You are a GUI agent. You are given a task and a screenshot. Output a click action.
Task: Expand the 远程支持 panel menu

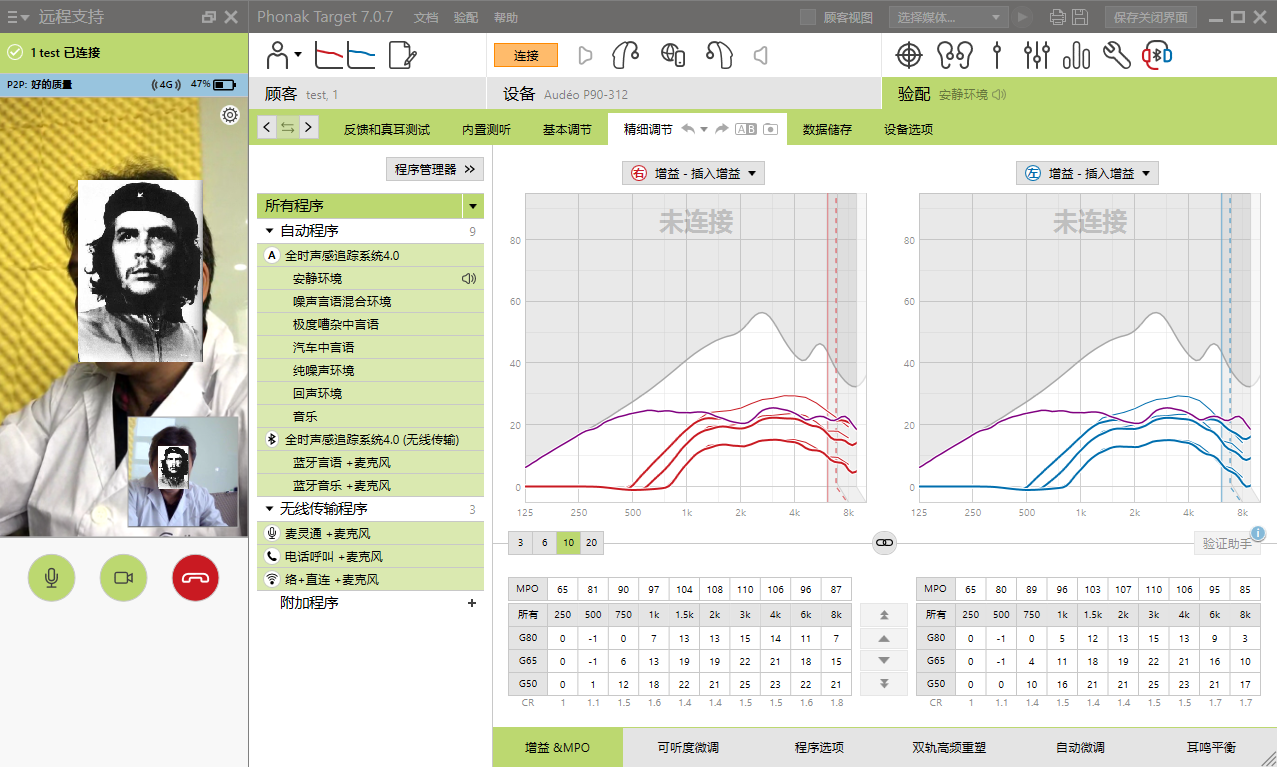[x=18, y=17]
